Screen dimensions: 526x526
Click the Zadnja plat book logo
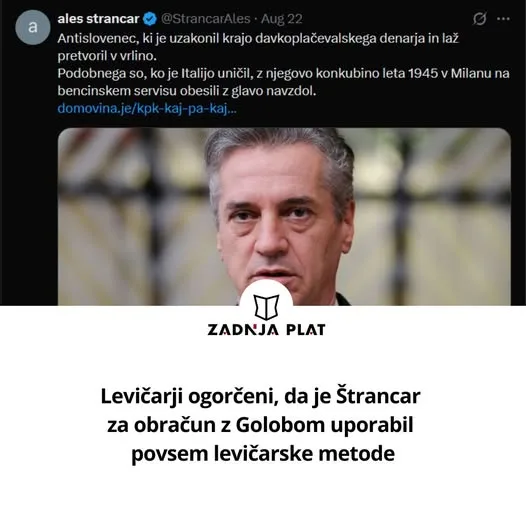(266, 306)
